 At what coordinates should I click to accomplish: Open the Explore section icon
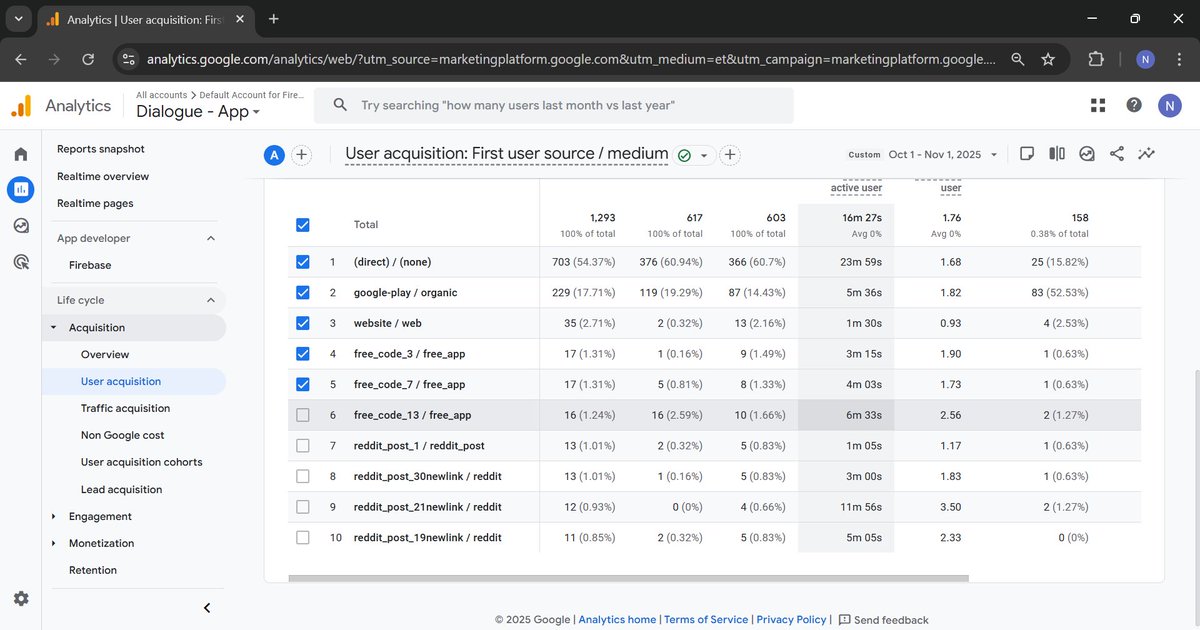pos(20,225)
